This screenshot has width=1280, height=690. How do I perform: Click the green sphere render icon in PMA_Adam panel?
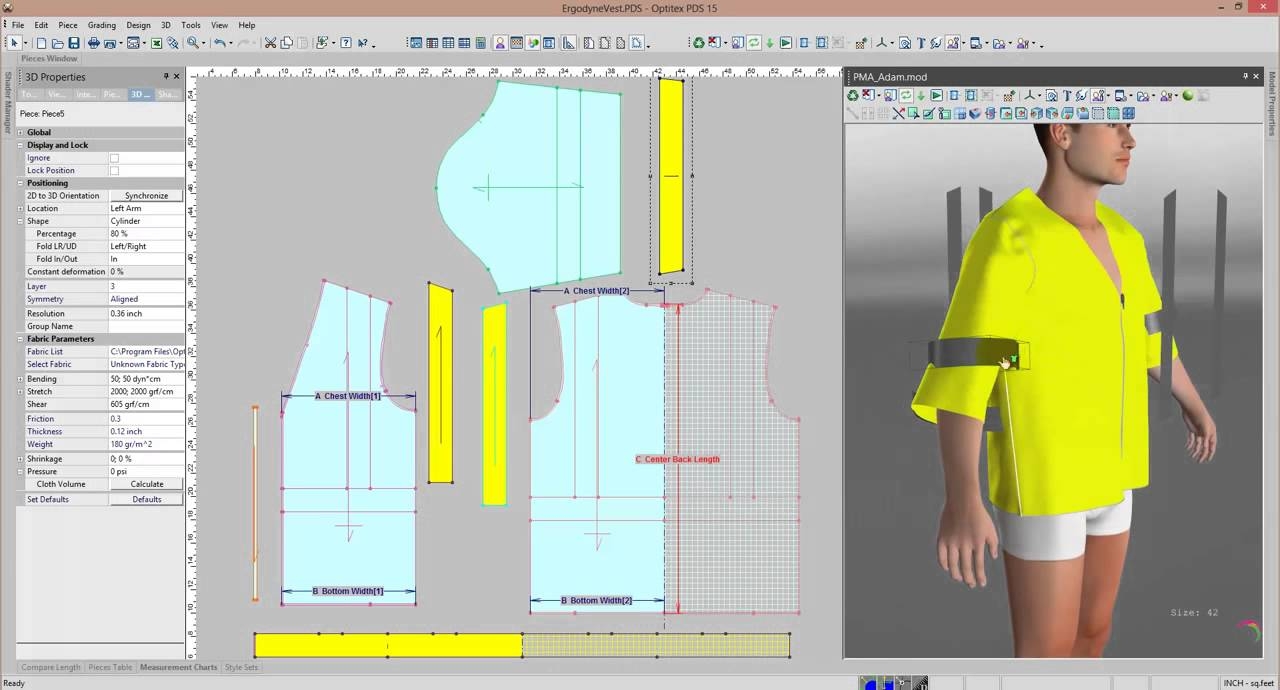pos(1188,96)
